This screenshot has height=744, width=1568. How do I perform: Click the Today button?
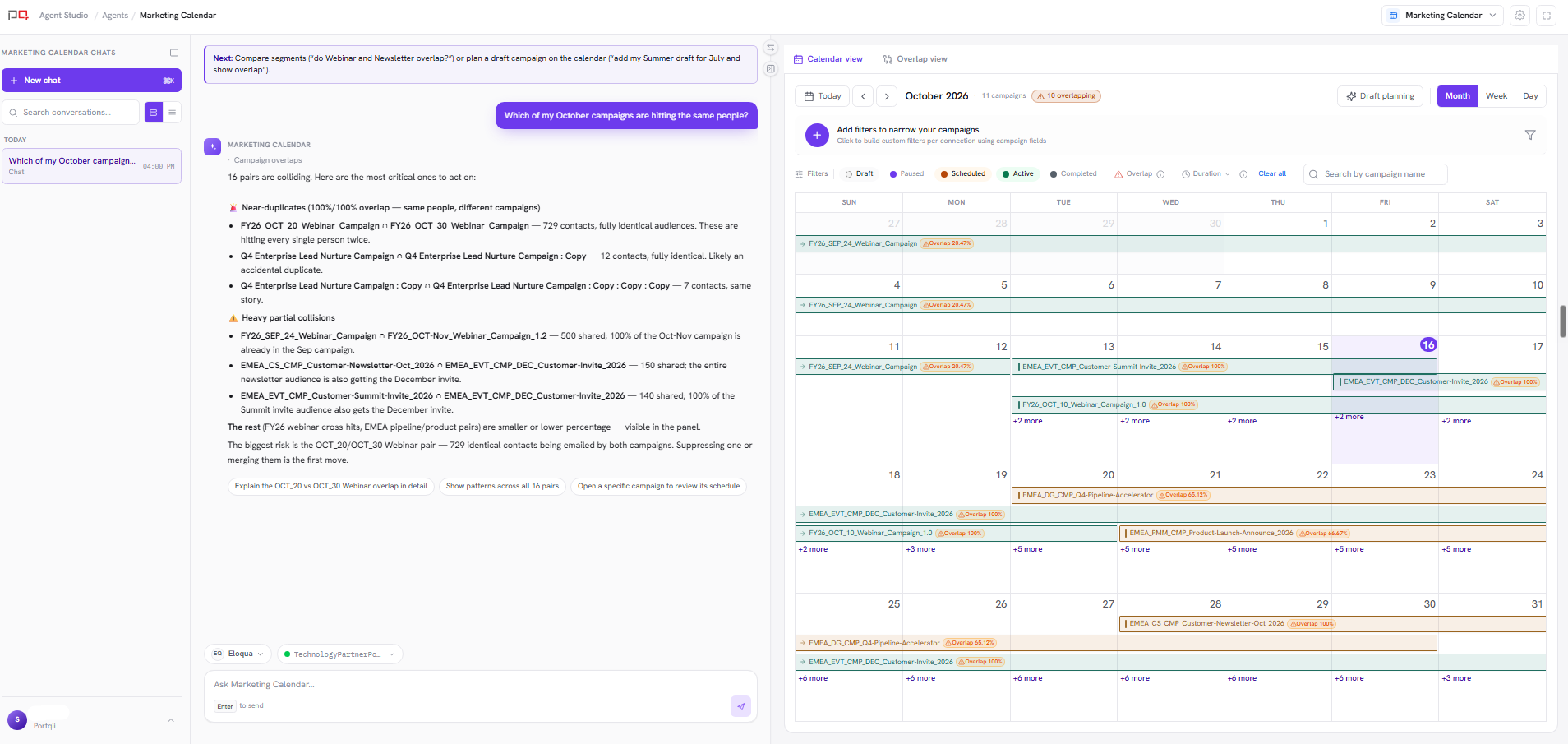pos(823,96)
